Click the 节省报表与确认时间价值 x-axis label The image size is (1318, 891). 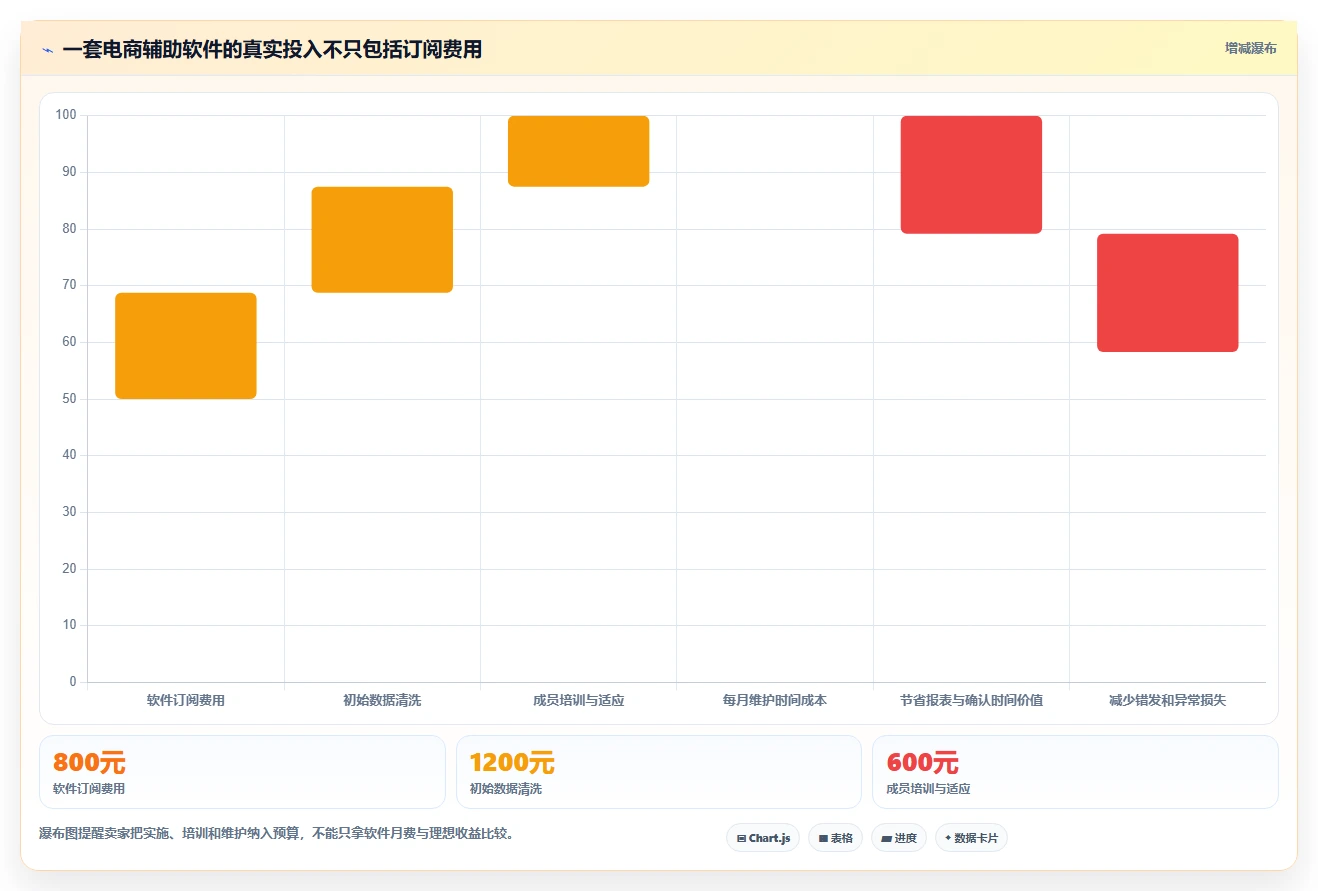pyautogui.click(x=971, y=701)
